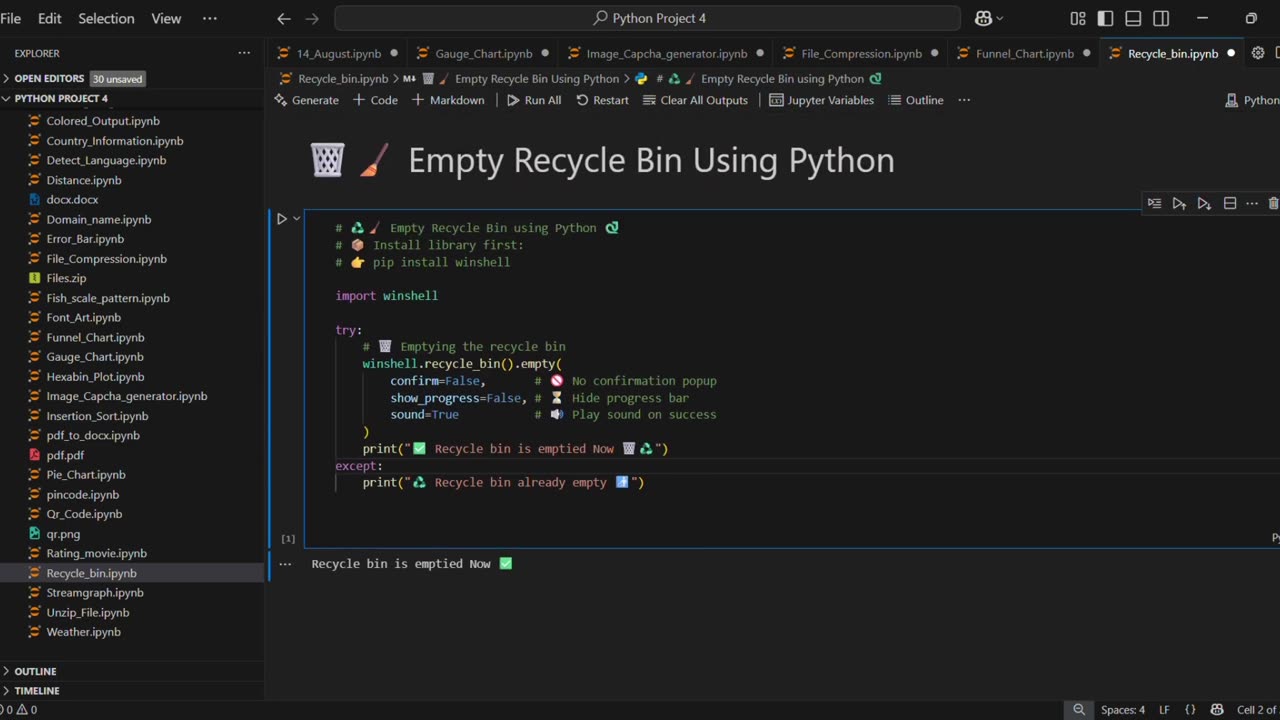Screen dimensions: 1280x720
Task: Switch to Gauge_Chart.ipynb tab
Action: point(483,54)
